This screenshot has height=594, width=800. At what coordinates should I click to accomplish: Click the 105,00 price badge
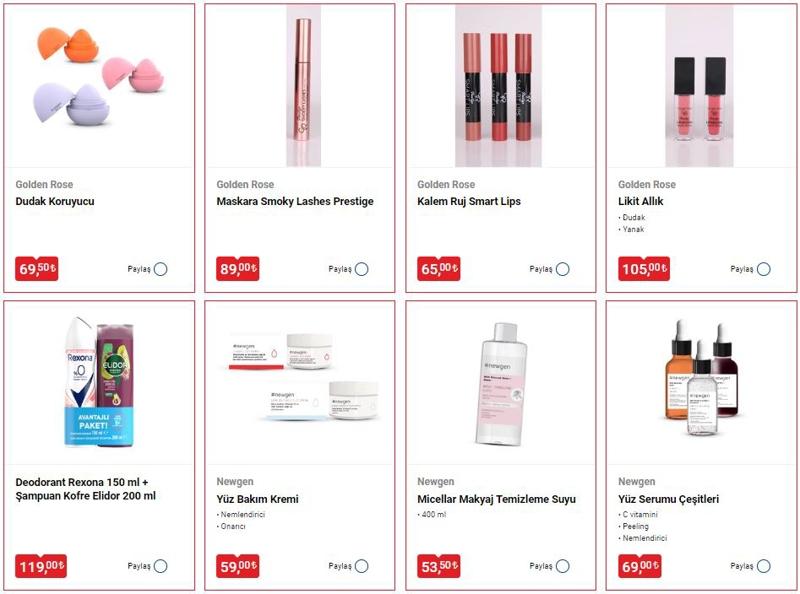click(x=644, y=268)
